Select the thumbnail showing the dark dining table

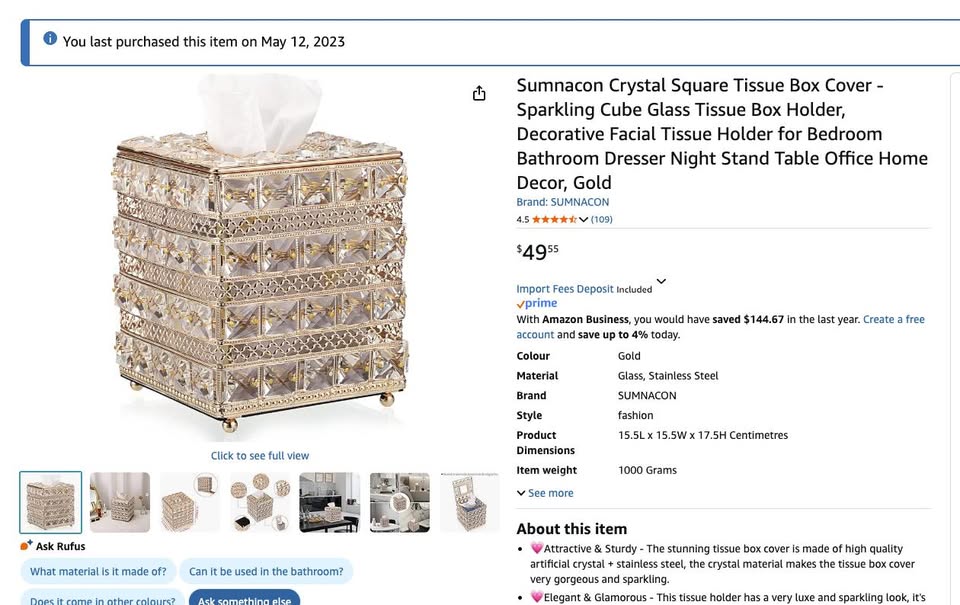click(330, 502)
